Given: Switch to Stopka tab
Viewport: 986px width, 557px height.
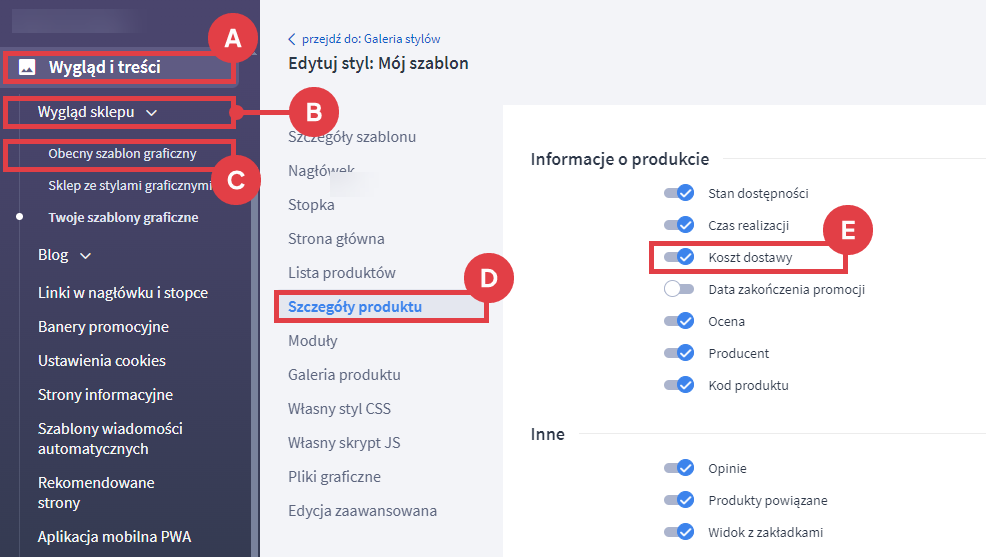Looking at the screenshot, I should 311,205.
